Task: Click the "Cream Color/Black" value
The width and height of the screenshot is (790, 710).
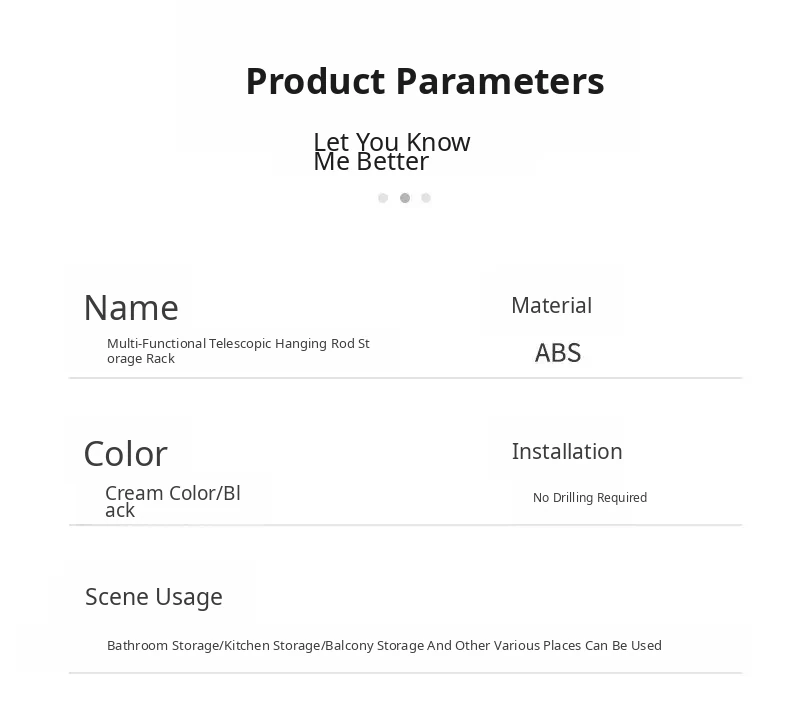Action: tap(172, 501)
